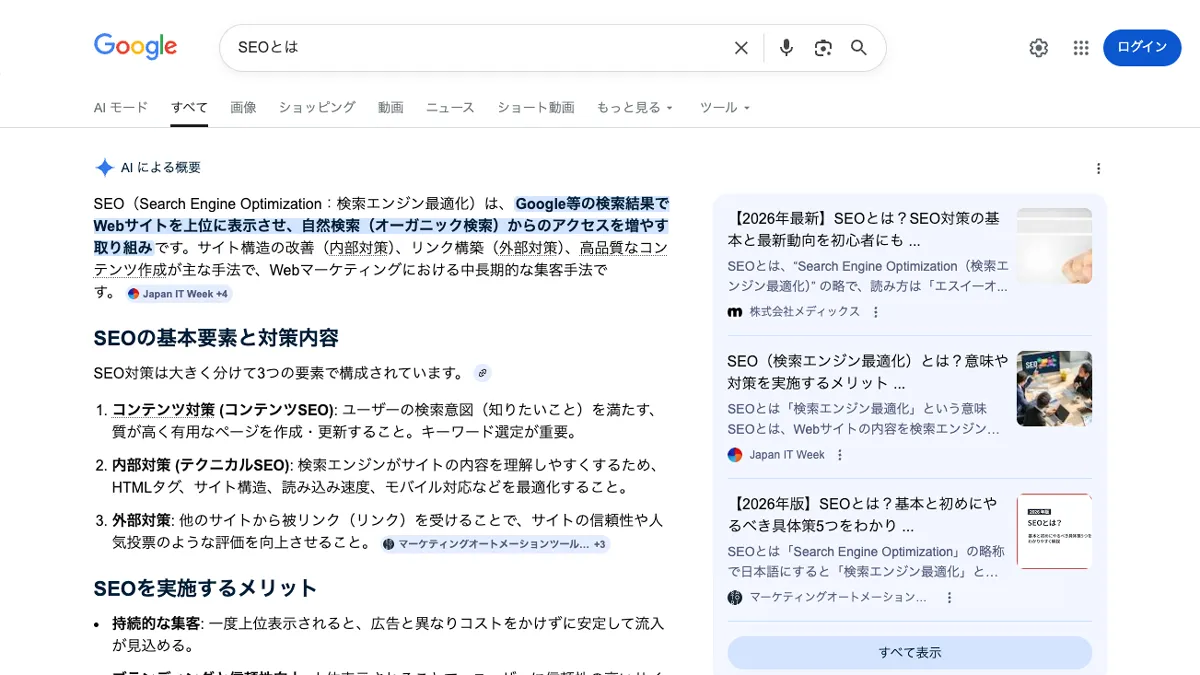Switch to 動画 tab

pos(391,107)
